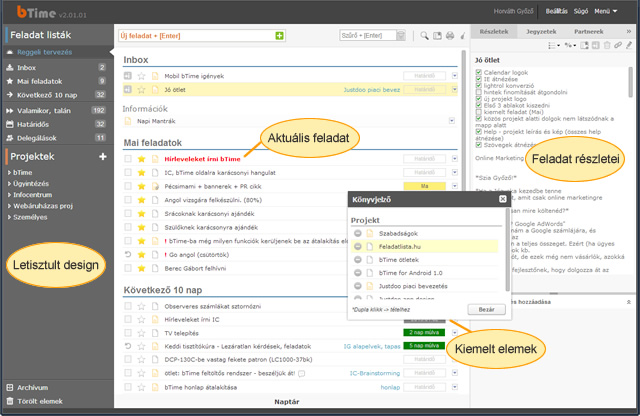
Task: Click the pencil edit icon in details panel
Action: pos(629,45)
